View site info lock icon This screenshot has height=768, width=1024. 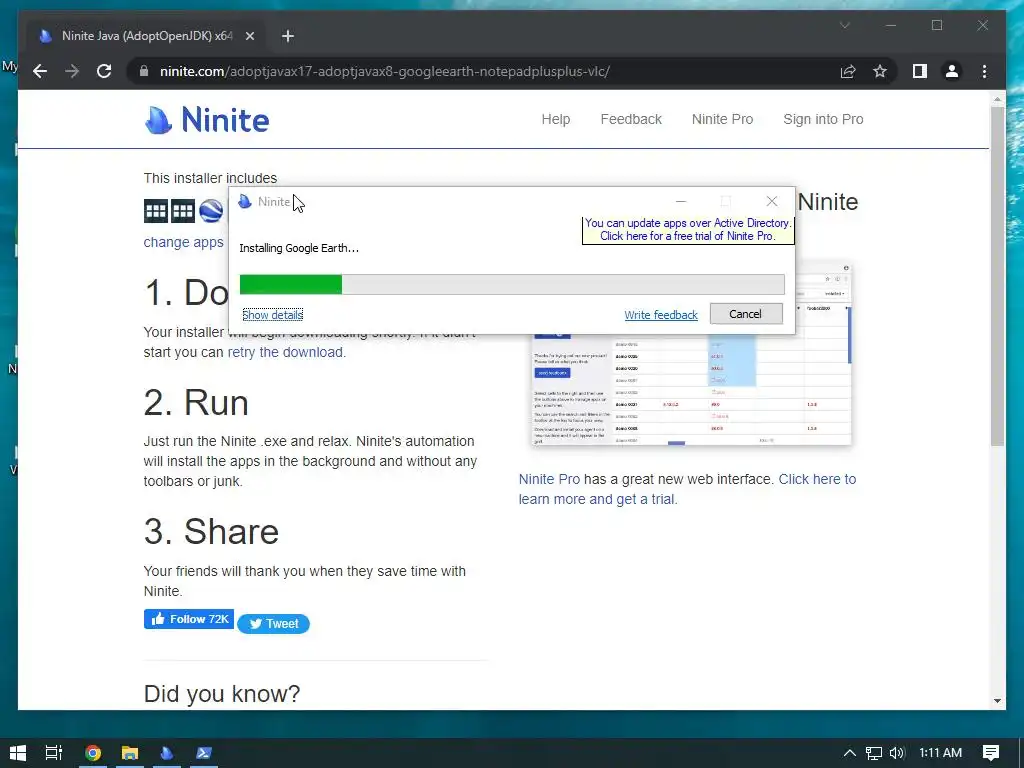144,71
